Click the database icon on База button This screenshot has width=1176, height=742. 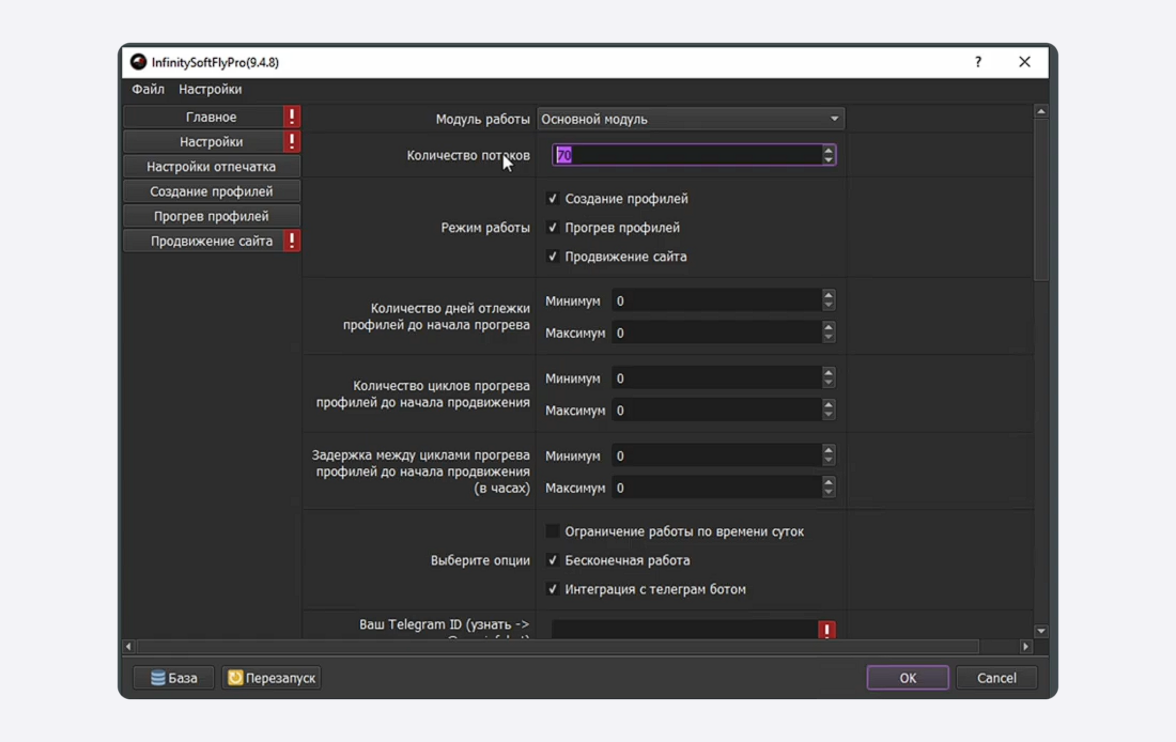click(x=158, y=678)
